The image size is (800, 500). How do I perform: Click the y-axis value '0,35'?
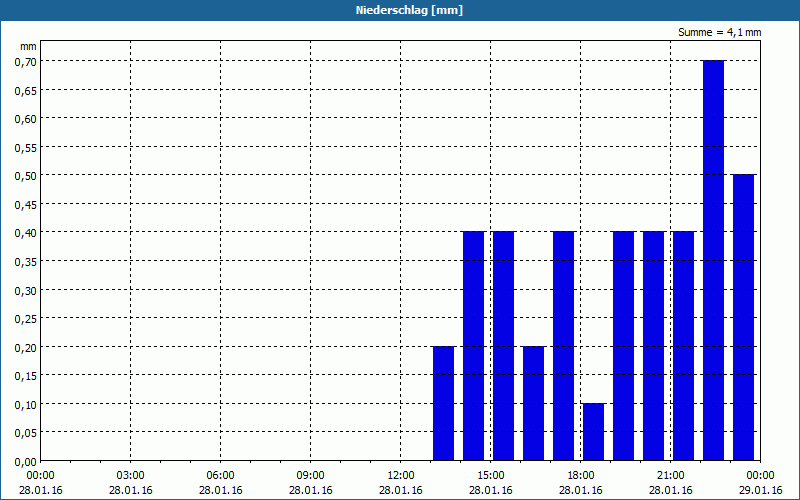coord(25,261)
